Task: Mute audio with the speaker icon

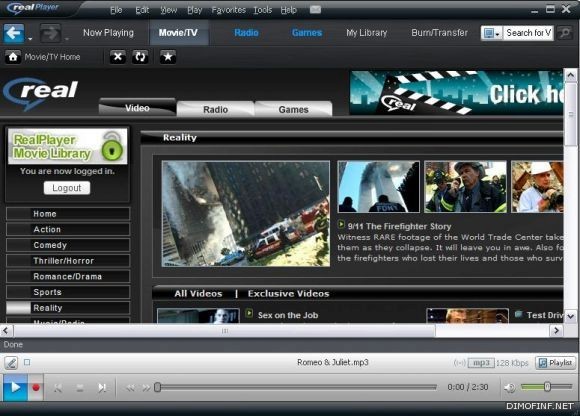Action: pos(510,388)
